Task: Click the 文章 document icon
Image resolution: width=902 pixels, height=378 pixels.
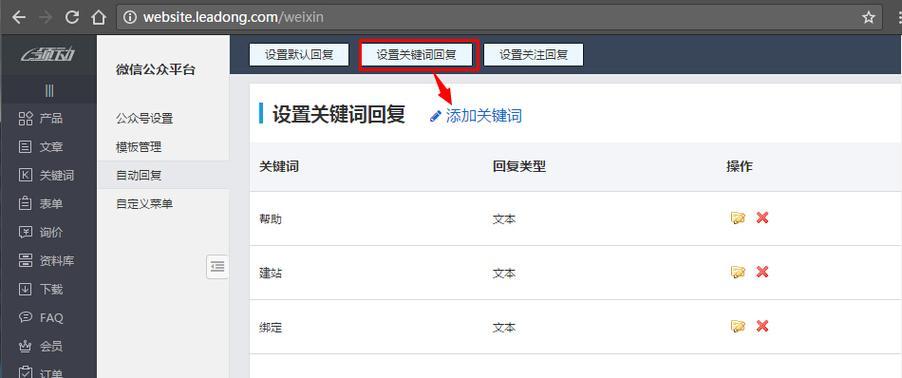Action: pos(25,147)
